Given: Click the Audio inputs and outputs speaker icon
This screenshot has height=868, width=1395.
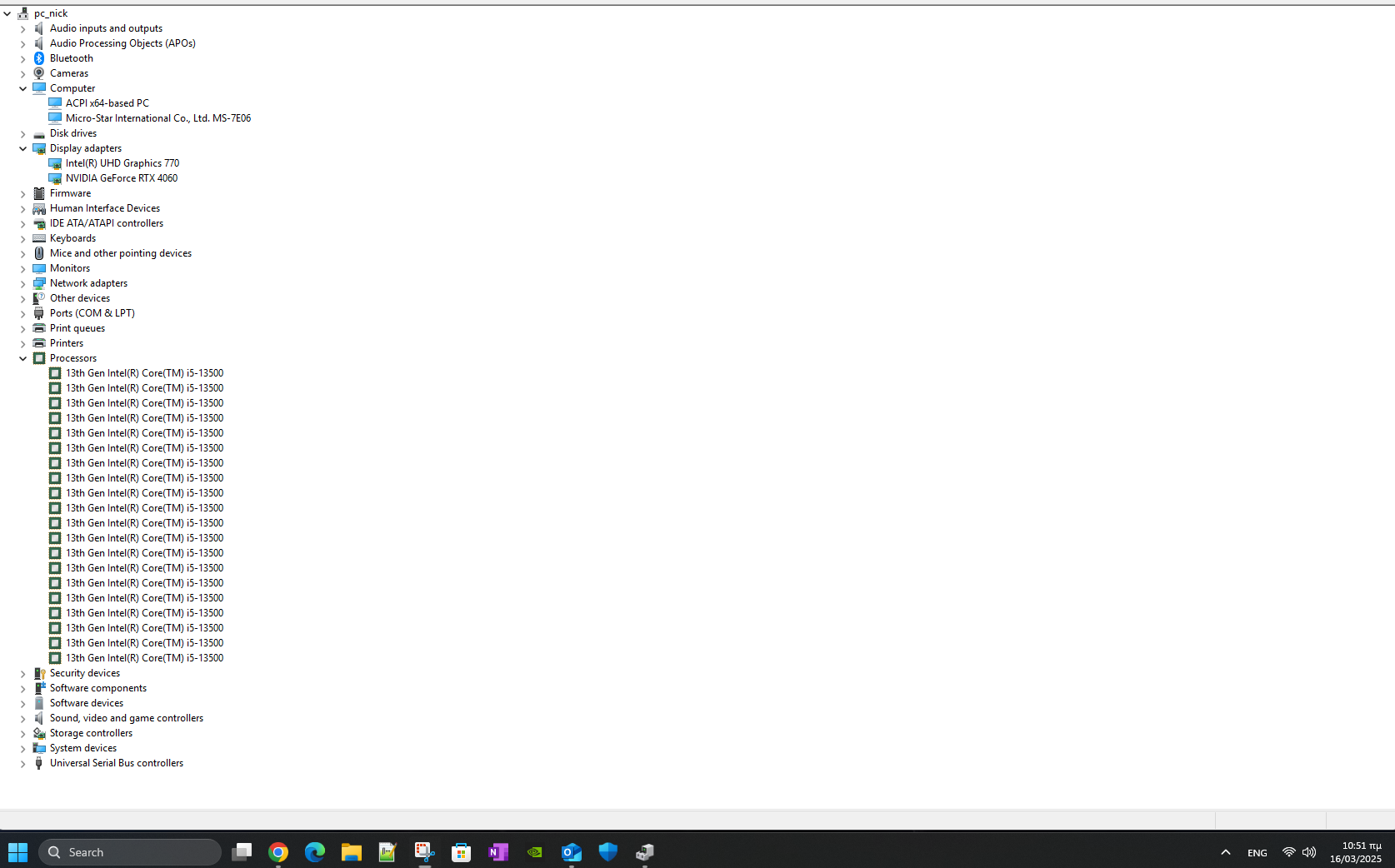Looking at the screenshot, I should click(39, 28).
